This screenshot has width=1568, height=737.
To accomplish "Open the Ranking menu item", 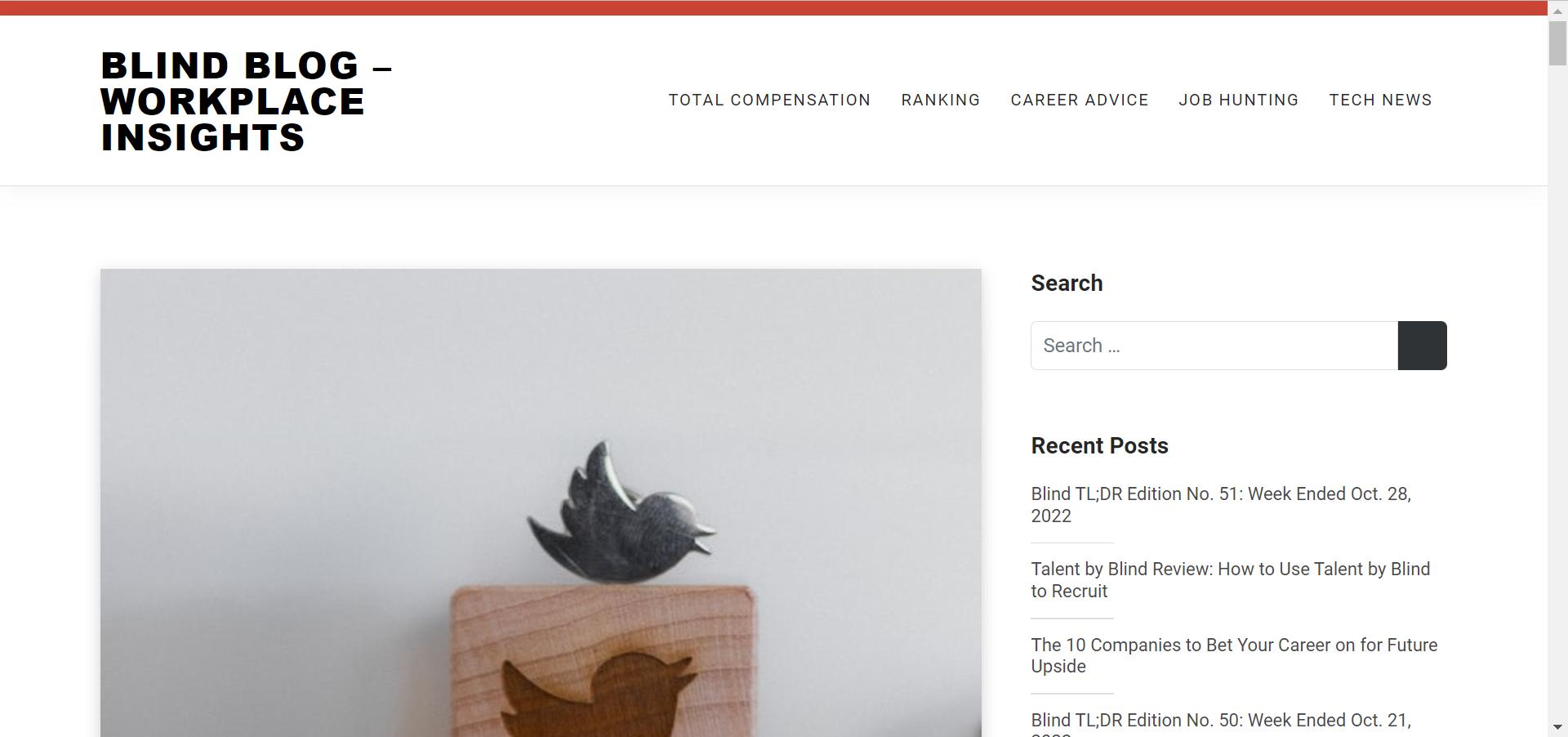I will click(941, 100).
